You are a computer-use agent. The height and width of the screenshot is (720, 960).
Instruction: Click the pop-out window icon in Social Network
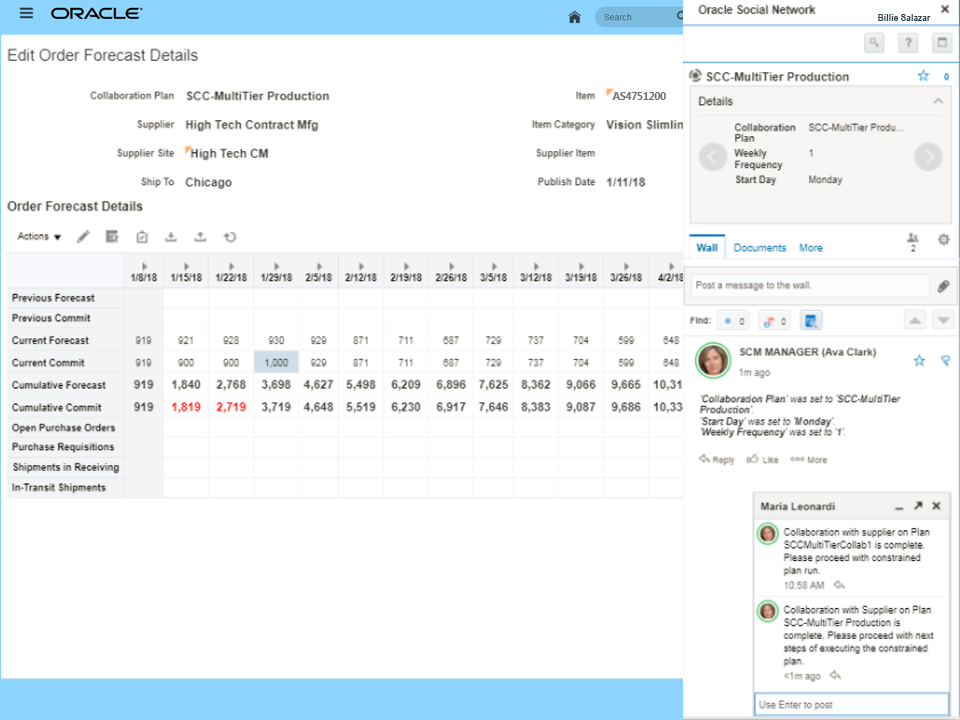(x=942, y=43)
